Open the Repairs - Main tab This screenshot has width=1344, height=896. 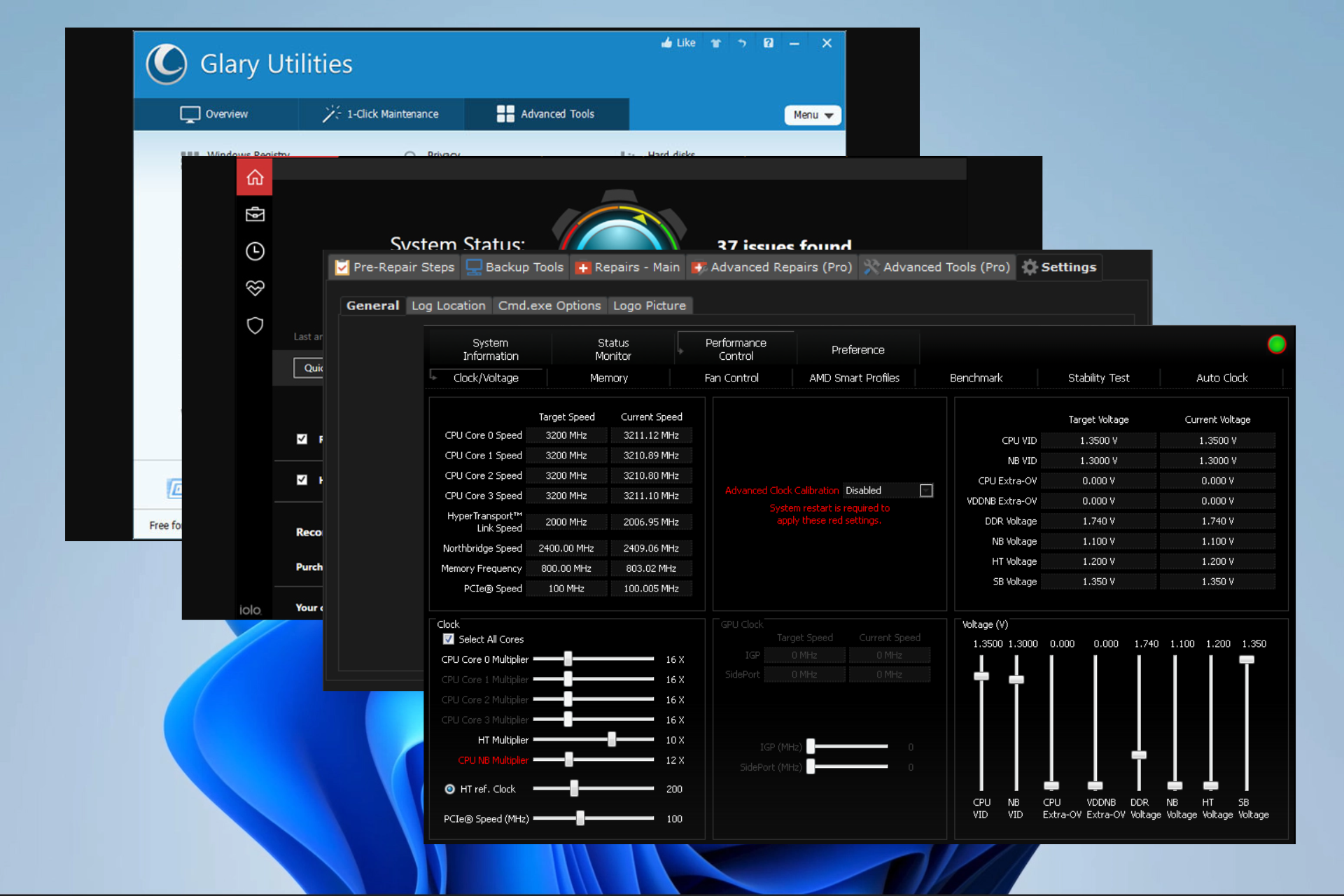[x=627, y=267]
